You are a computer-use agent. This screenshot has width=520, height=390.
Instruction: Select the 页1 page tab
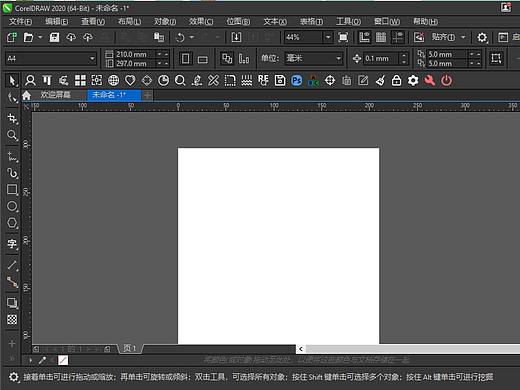coord(130,349)
